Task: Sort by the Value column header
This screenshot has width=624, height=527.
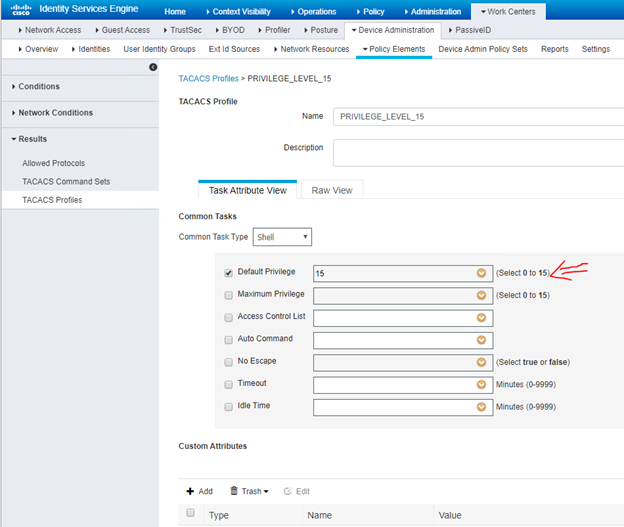Action: point(450,515)
